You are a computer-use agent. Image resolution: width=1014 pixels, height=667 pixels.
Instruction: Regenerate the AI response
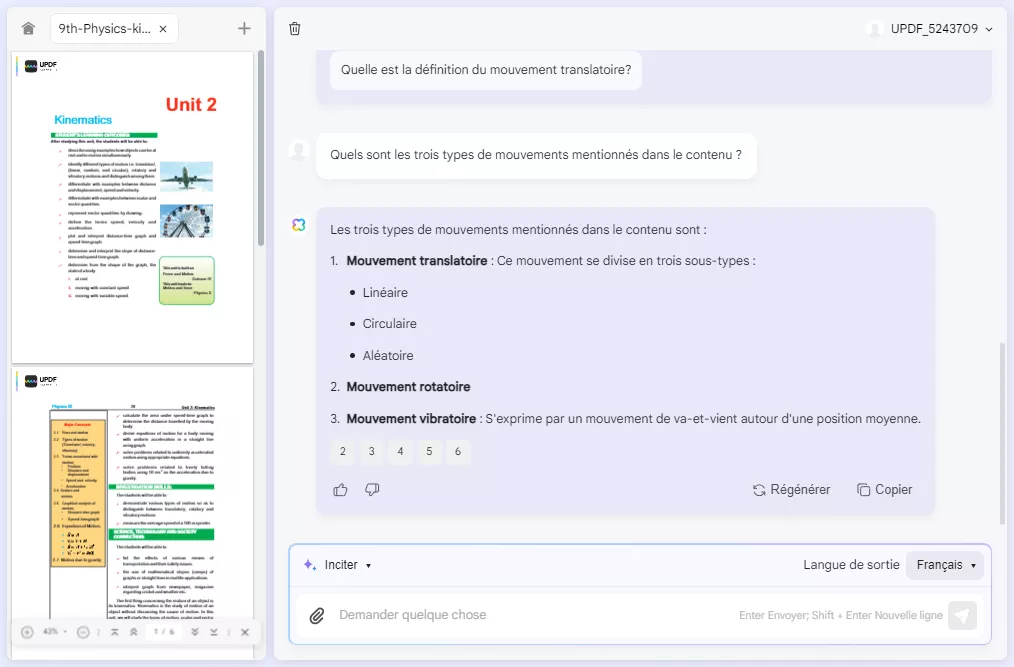(x=793, y=489)
